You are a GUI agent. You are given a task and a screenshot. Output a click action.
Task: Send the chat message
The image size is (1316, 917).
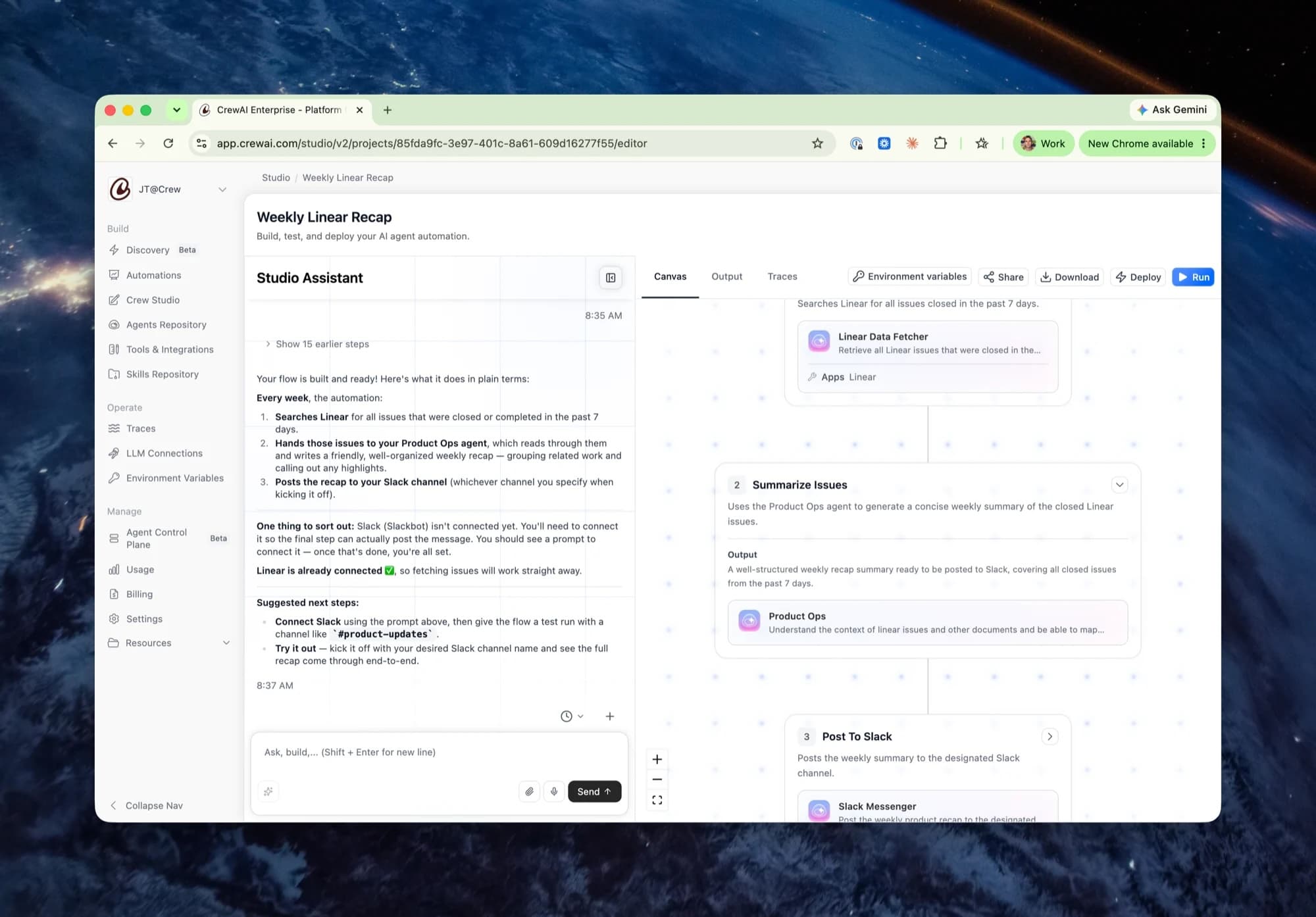594,791
